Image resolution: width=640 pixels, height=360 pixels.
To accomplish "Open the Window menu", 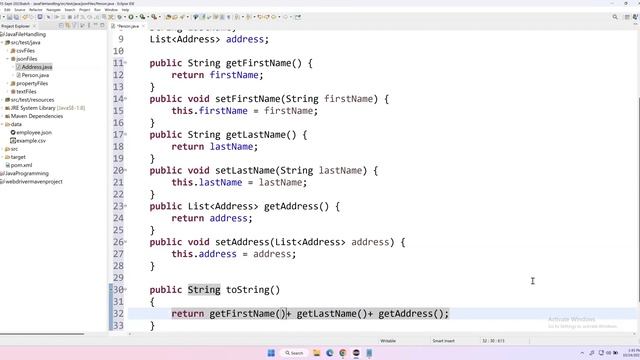I will tap(111, 10).
